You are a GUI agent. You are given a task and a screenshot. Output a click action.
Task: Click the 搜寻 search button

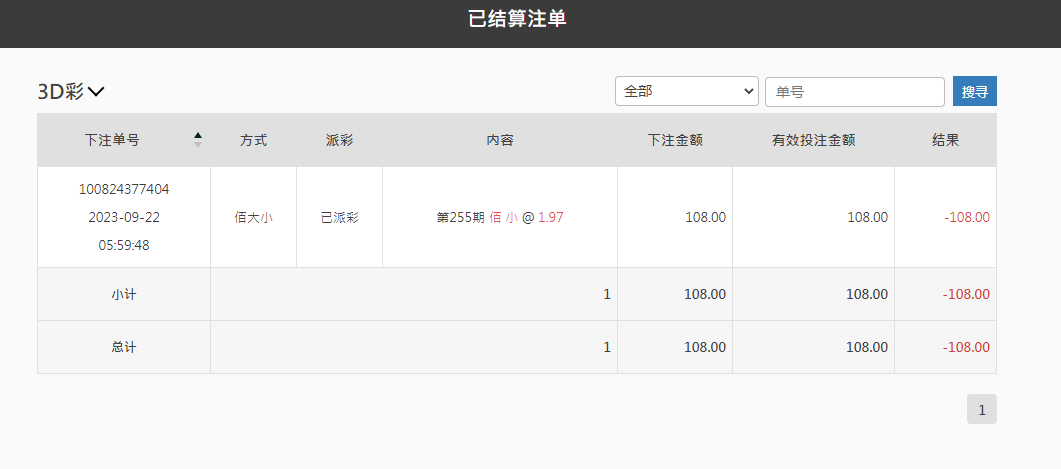[974, 91]
